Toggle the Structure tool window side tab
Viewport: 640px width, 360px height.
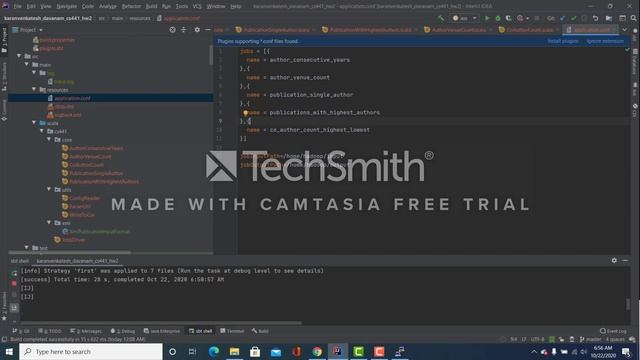coord(4,76)
